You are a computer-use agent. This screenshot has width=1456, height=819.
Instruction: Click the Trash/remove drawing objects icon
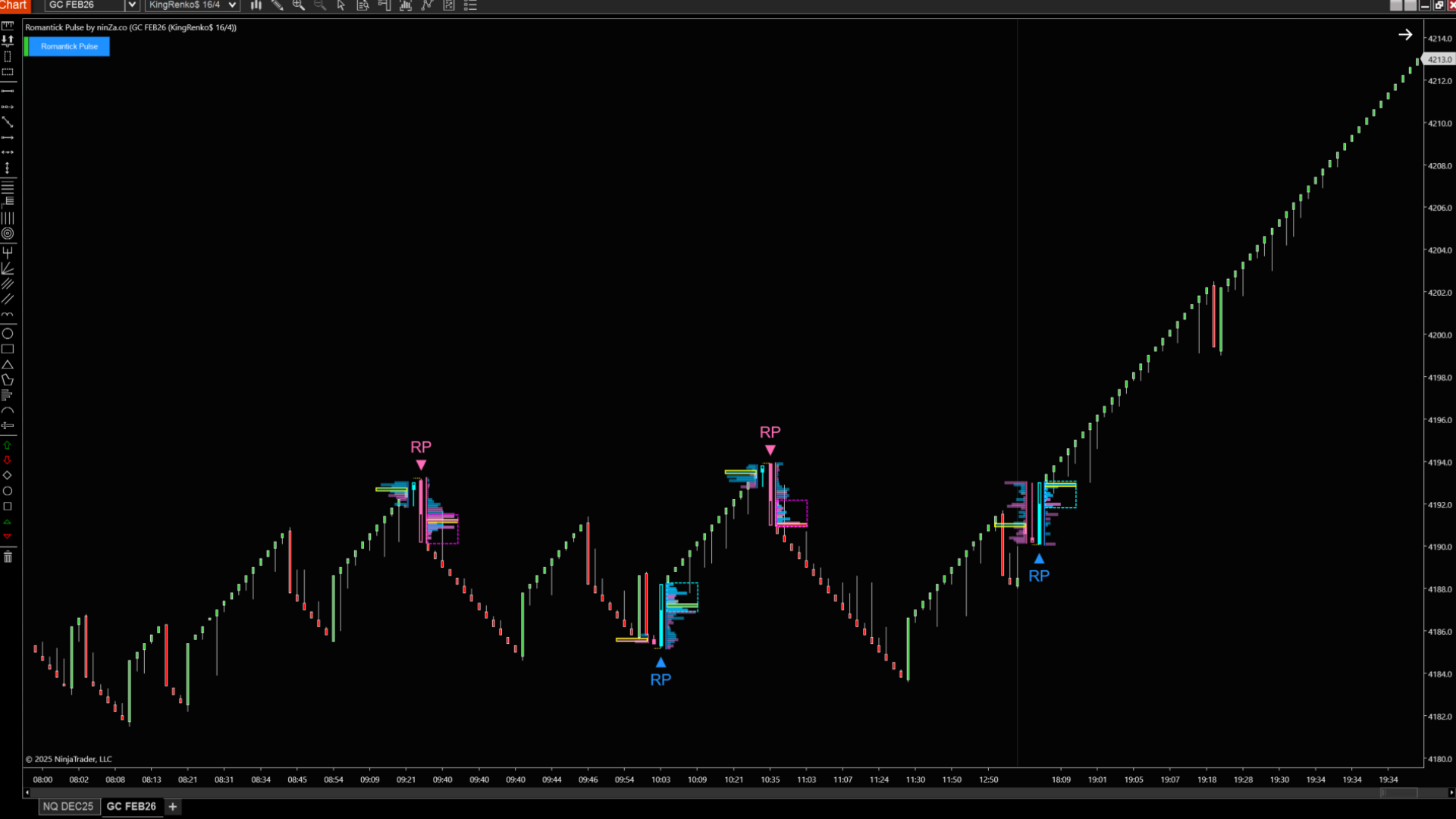point(8,556)
